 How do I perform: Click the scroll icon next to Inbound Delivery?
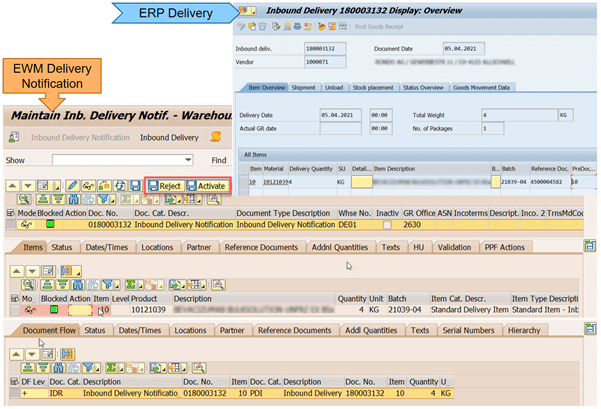215,137
